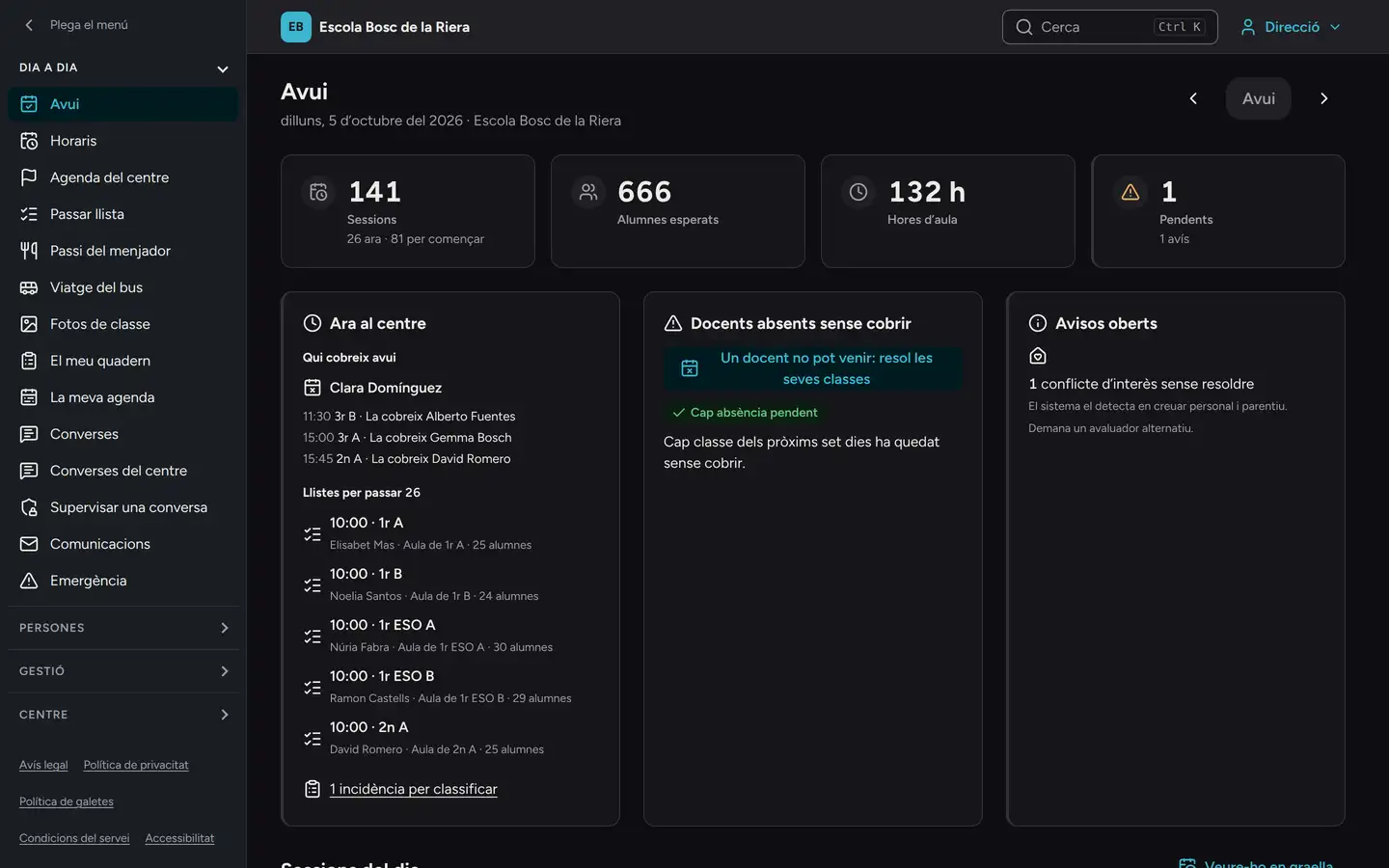
Task: Open the Emergència warning triangle icon
Action: (x=29, y=581)
